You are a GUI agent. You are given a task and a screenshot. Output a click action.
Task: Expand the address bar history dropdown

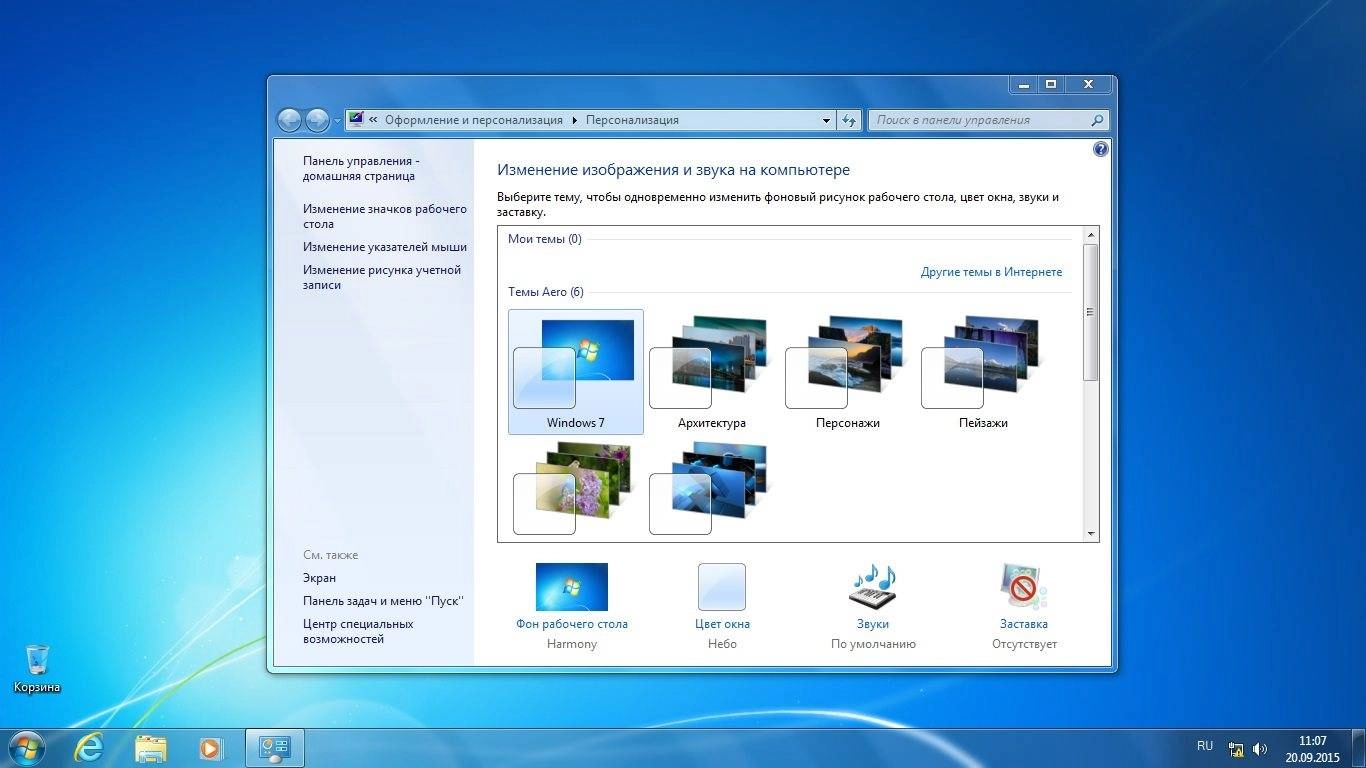(x=826, y=120)
